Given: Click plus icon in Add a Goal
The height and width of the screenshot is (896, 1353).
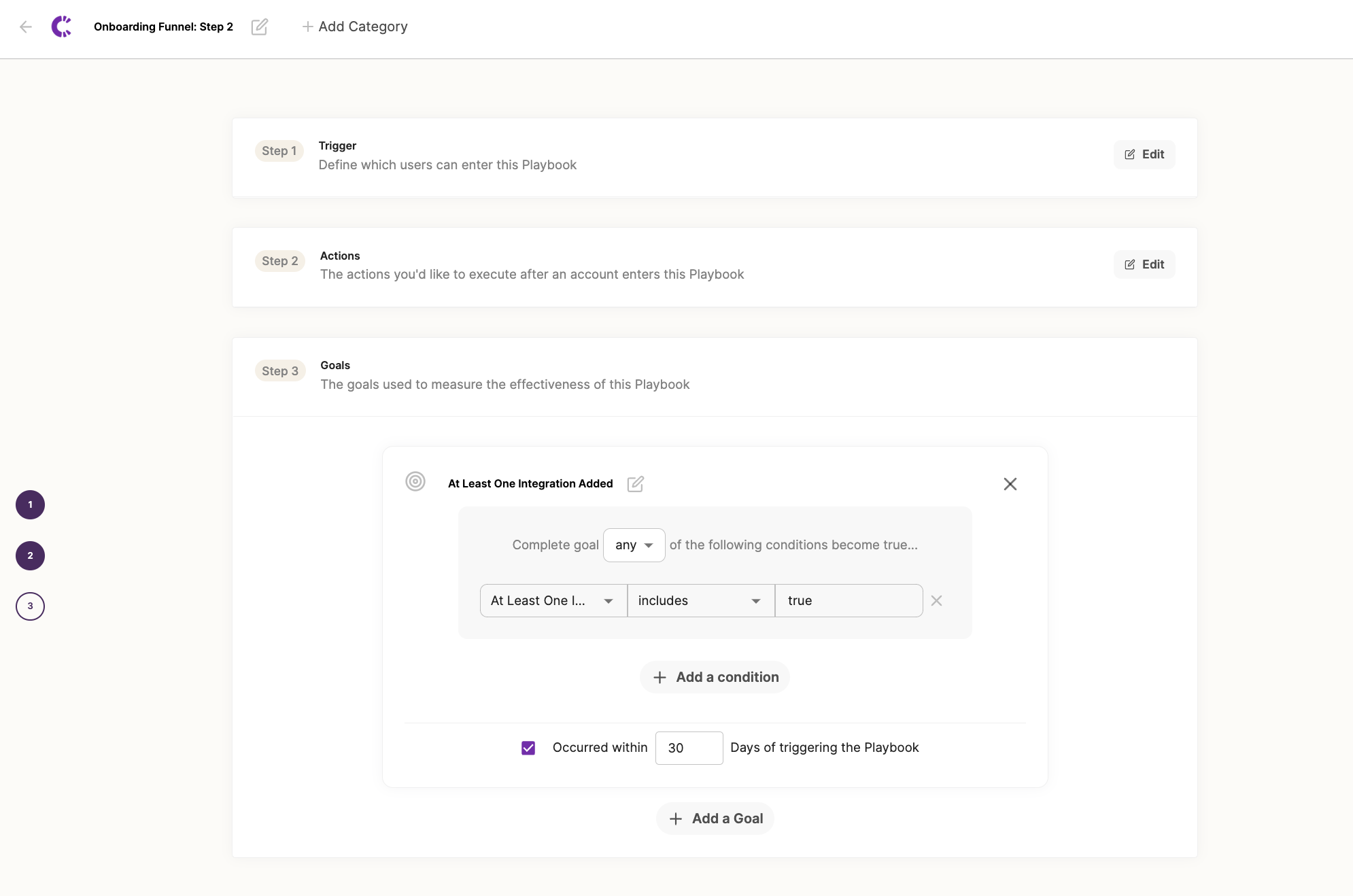Looking at the screenshot, I should coord(675,819).
